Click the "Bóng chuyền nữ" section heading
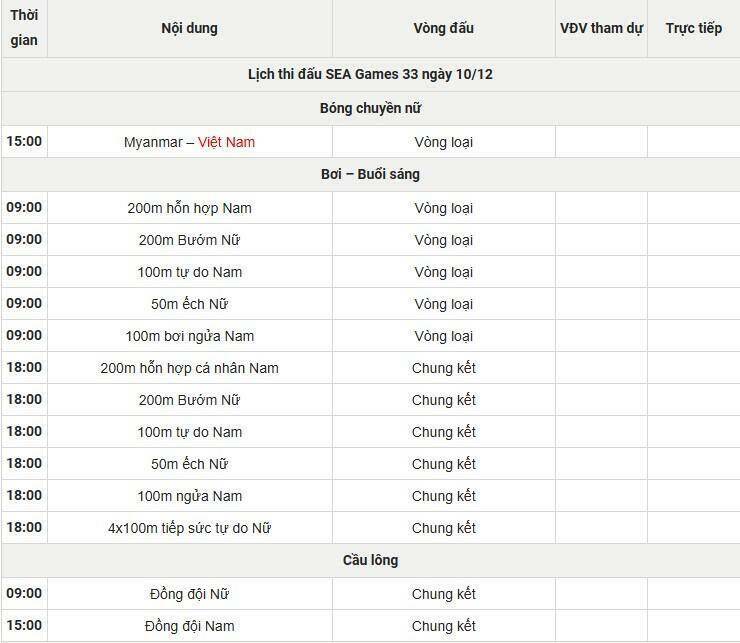Viewport: 740px width, 643px height. point(370,108)
